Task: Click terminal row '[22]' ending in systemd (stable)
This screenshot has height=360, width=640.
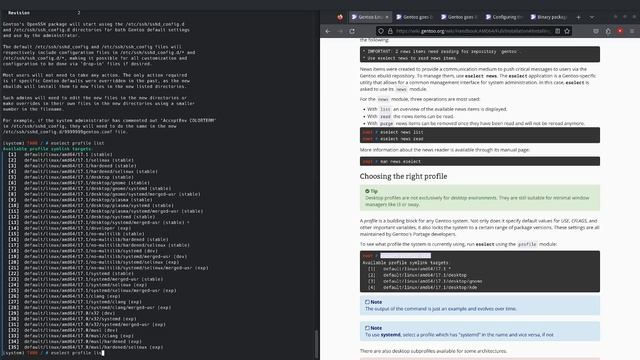Action: [71, 273]
